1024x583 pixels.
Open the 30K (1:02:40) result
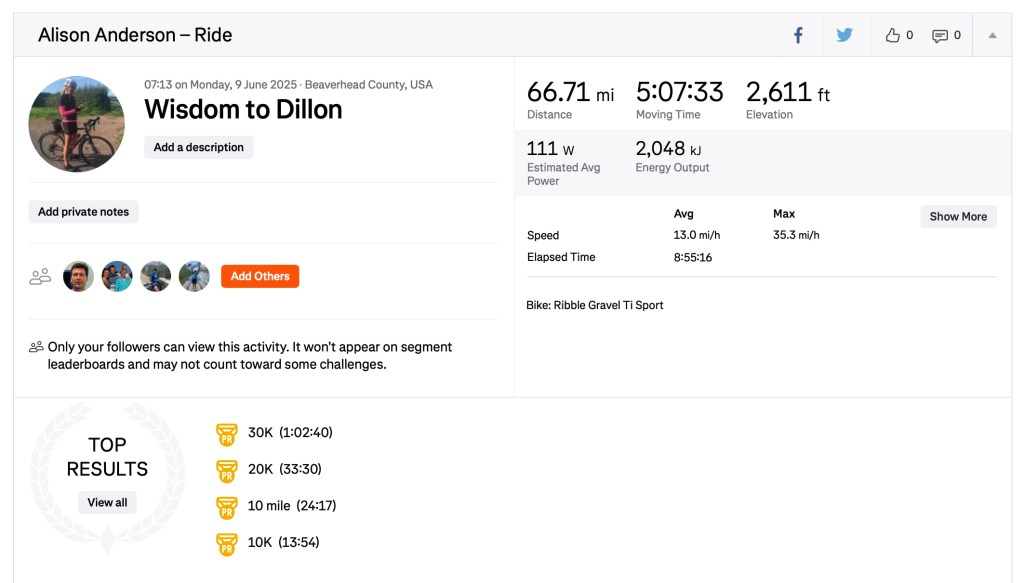pos(290,433)
